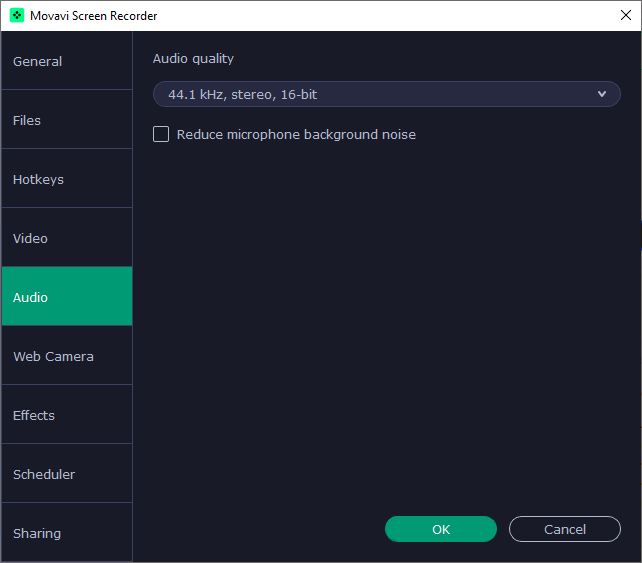
Task: Select the Audio tab in sidebar
Action: (x=67, y=296)
